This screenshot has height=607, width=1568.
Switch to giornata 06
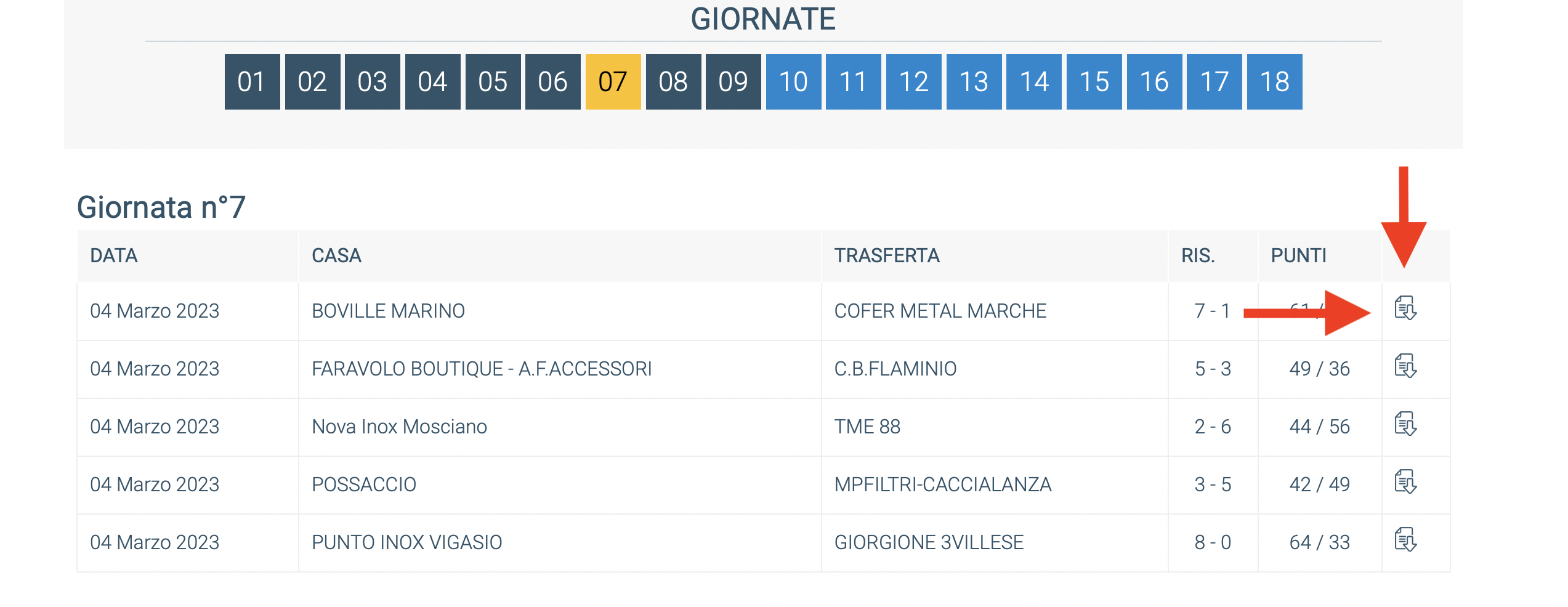(x=552, y=82)
